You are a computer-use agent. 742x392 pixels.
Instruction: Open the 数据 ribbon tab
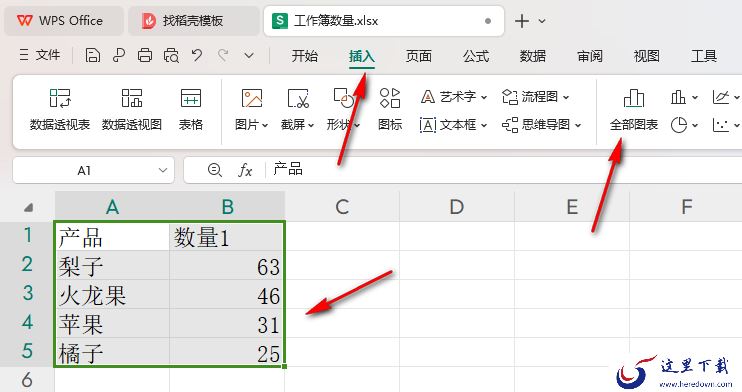pyautogui.click(x=533, y=56)
